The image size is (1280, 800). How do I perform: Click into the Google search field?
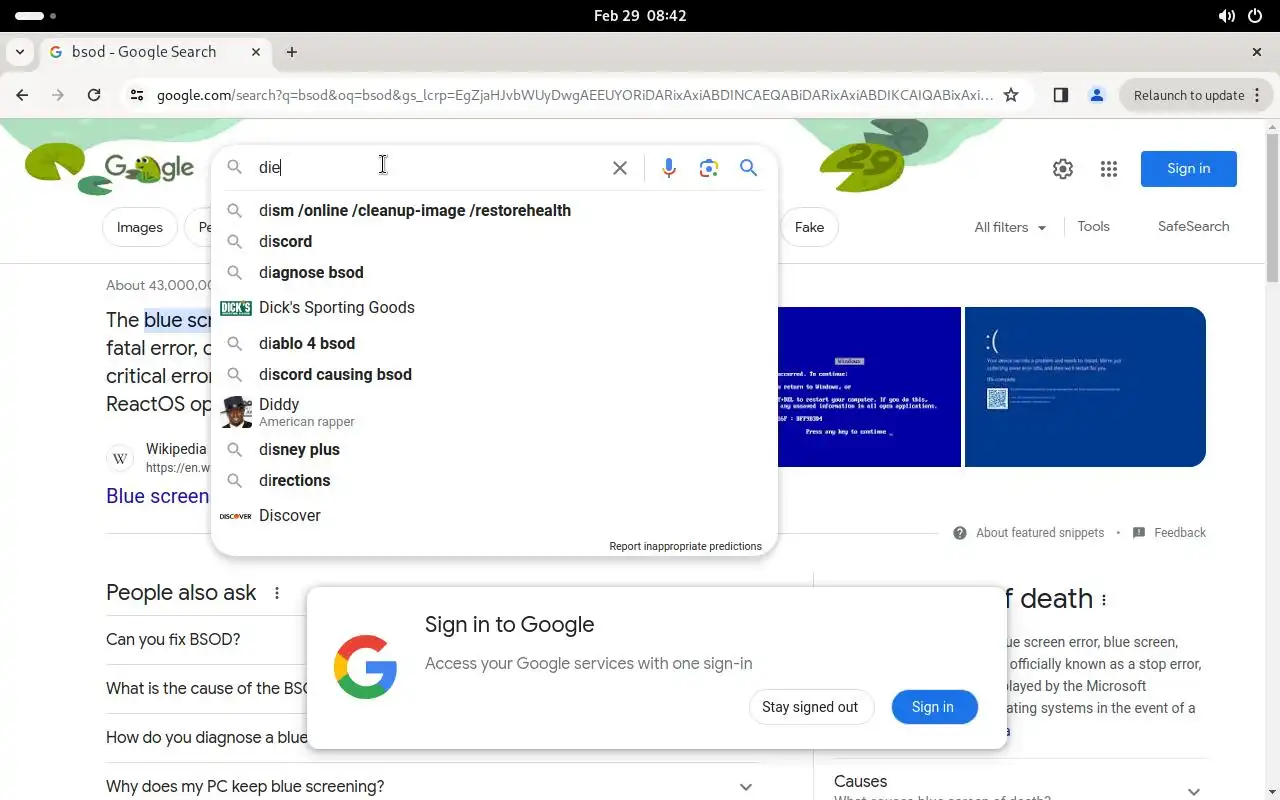(430, 168)
